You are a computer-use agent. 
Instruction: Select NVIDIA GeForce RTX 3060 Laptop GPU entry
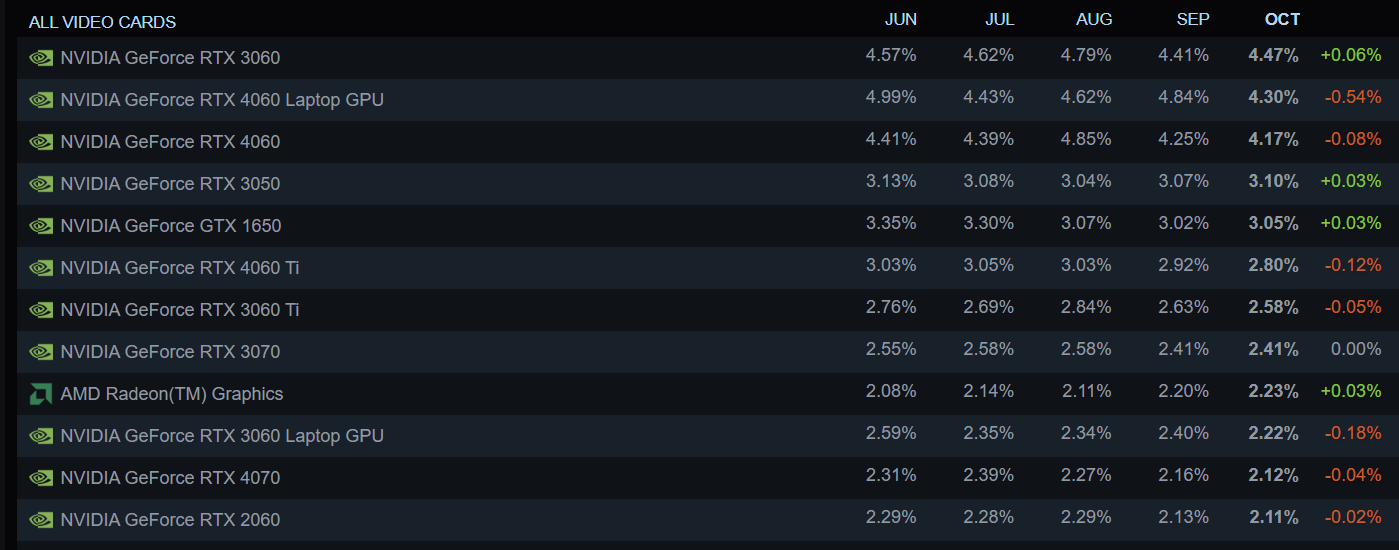tap(222, 436)
